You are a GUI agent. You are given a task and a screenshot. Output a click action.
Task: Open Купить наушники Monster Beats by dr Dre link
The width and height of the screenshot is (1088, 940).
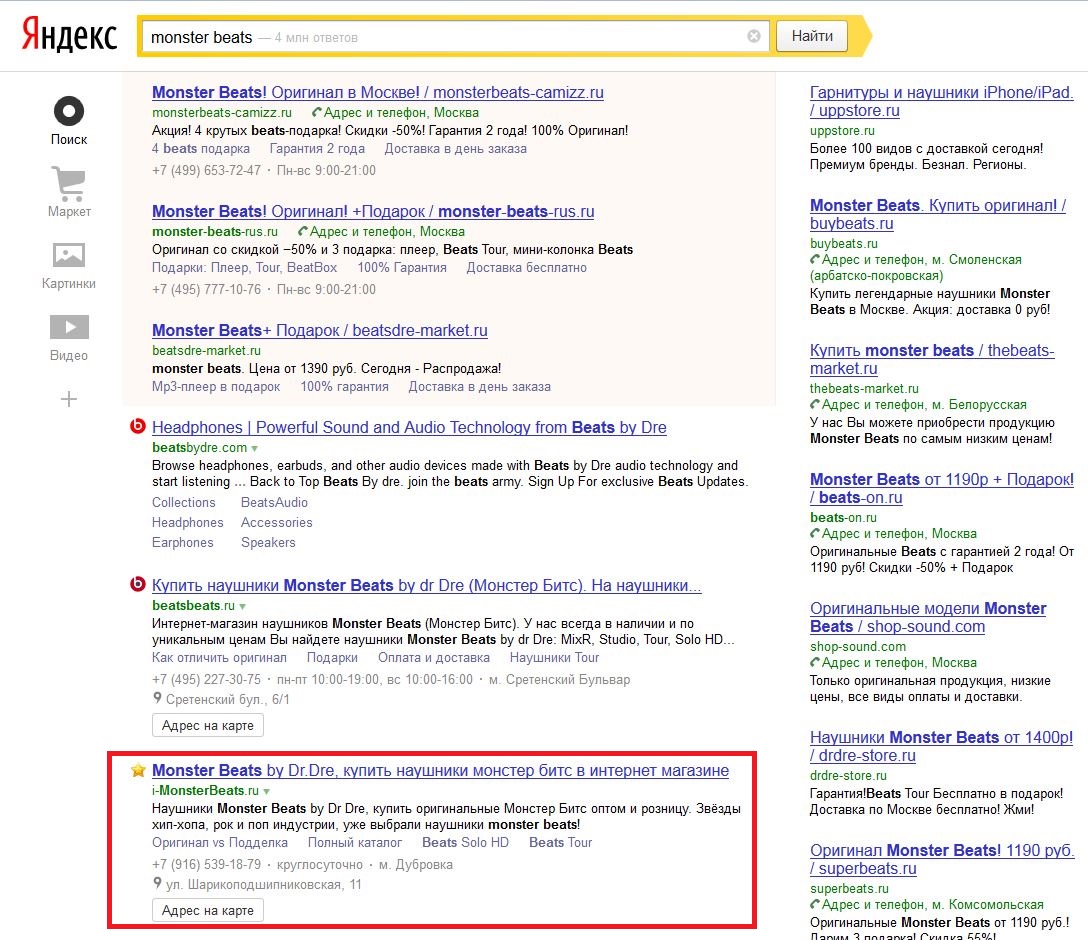pos(427,586)
